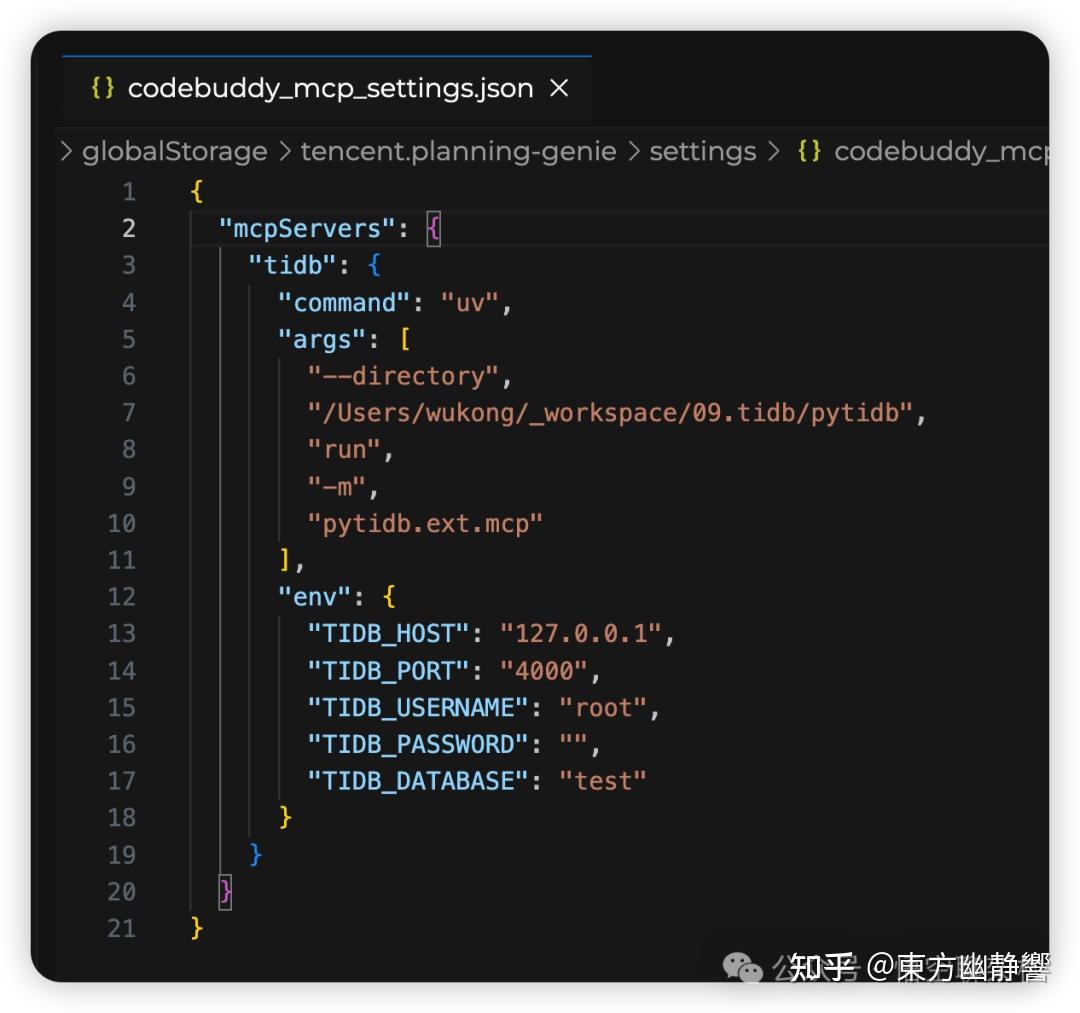Click the "test" database value
1080x1013 pixels.
(603, 781)
